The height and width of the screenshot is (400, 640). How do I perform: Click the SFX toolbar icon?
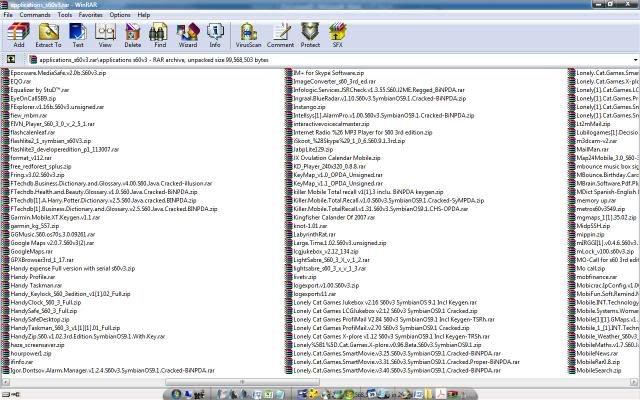point(338,36)
